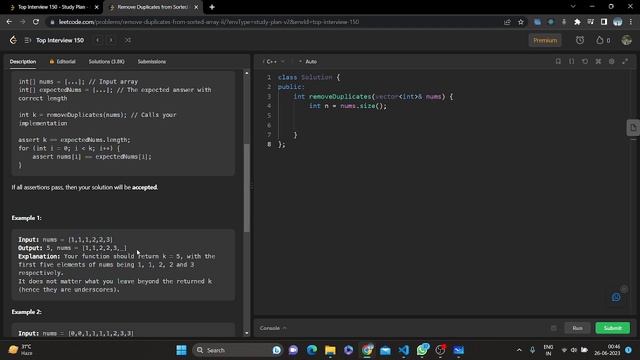Open File Explorer from the taskbar
640x360 pixels.
pyautogui.click(x=330, y=350)
